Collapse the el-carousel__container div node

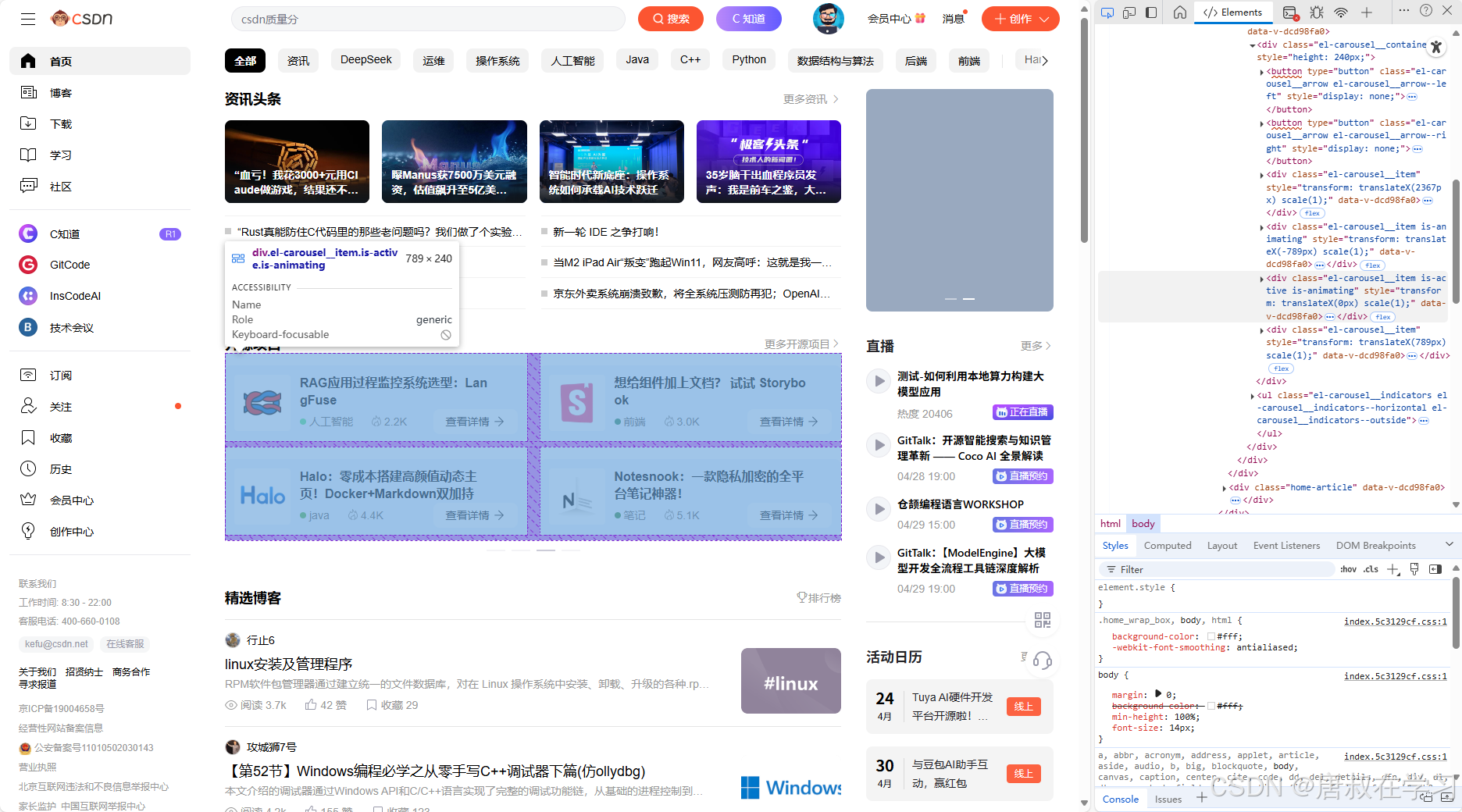tap(1253, 45)
